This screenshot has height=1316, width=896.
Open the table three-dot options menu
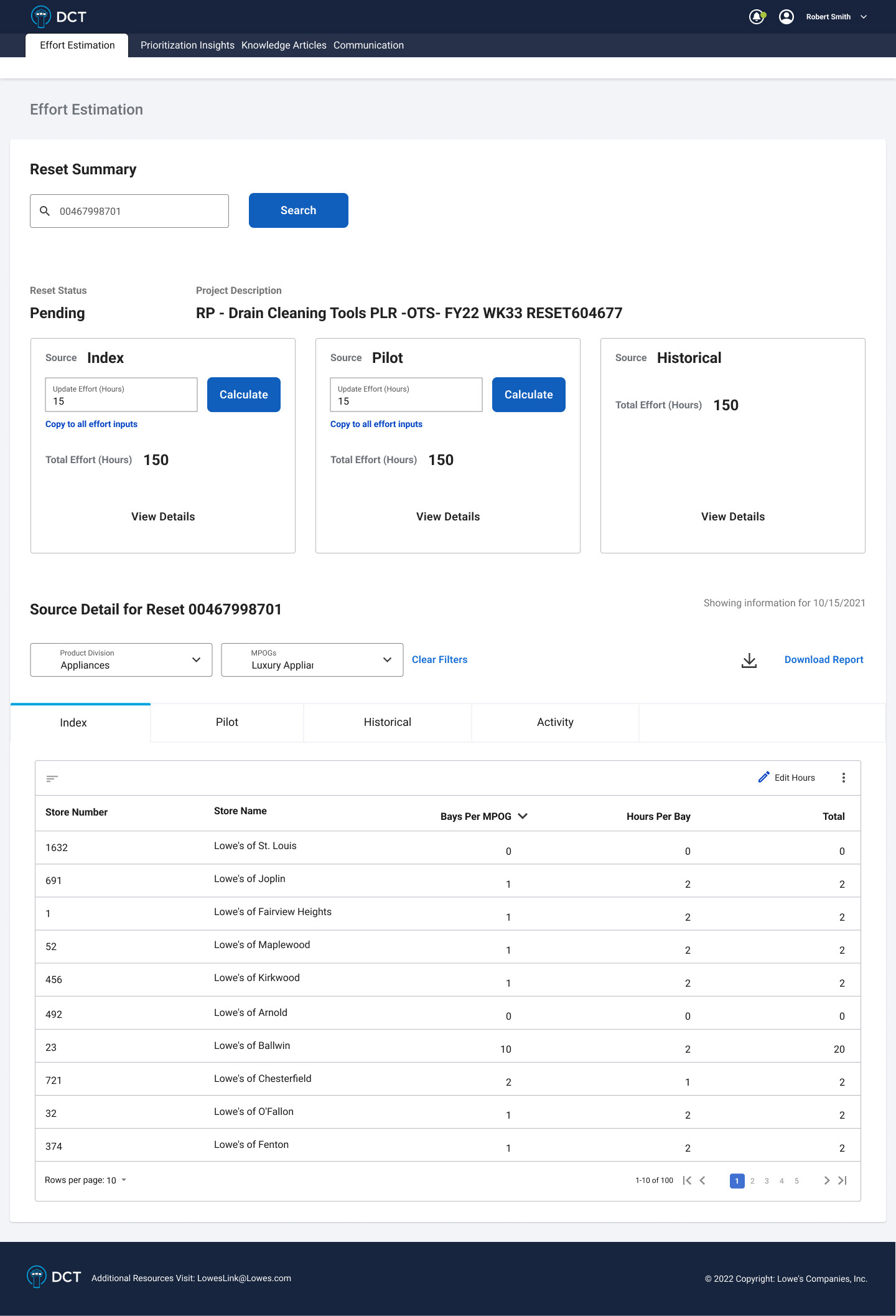click(x=844, y=778)
